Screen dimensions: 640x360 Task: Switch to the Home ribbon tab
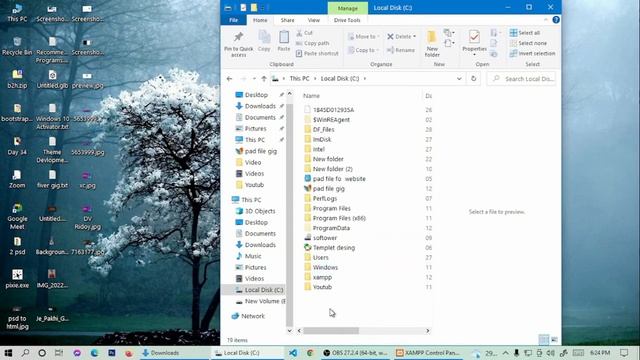tap(260, 20)
